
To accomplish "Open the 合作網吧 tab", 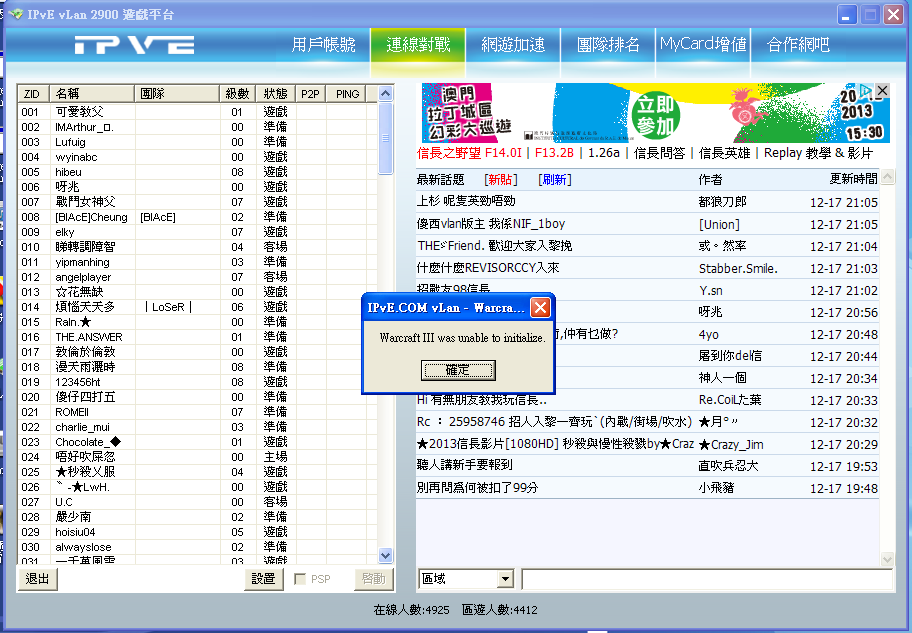I will (x=798, y=44).
